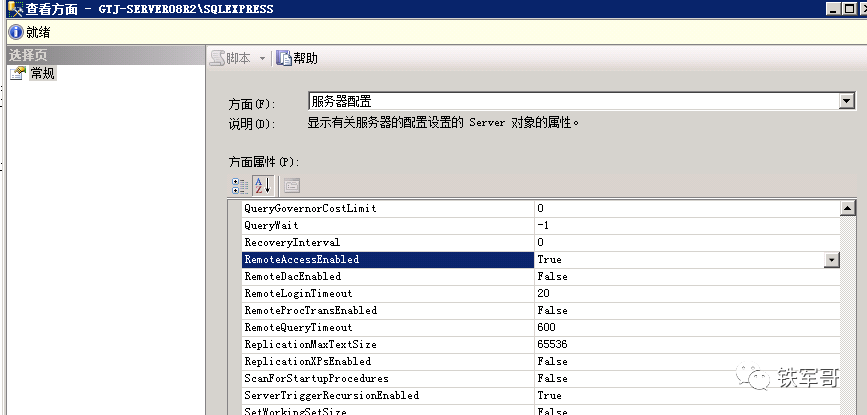The width and height of the screenshot is (867, 415).
Task: Click the blue info icon beside 就绪
Action: tap(14, 32)
